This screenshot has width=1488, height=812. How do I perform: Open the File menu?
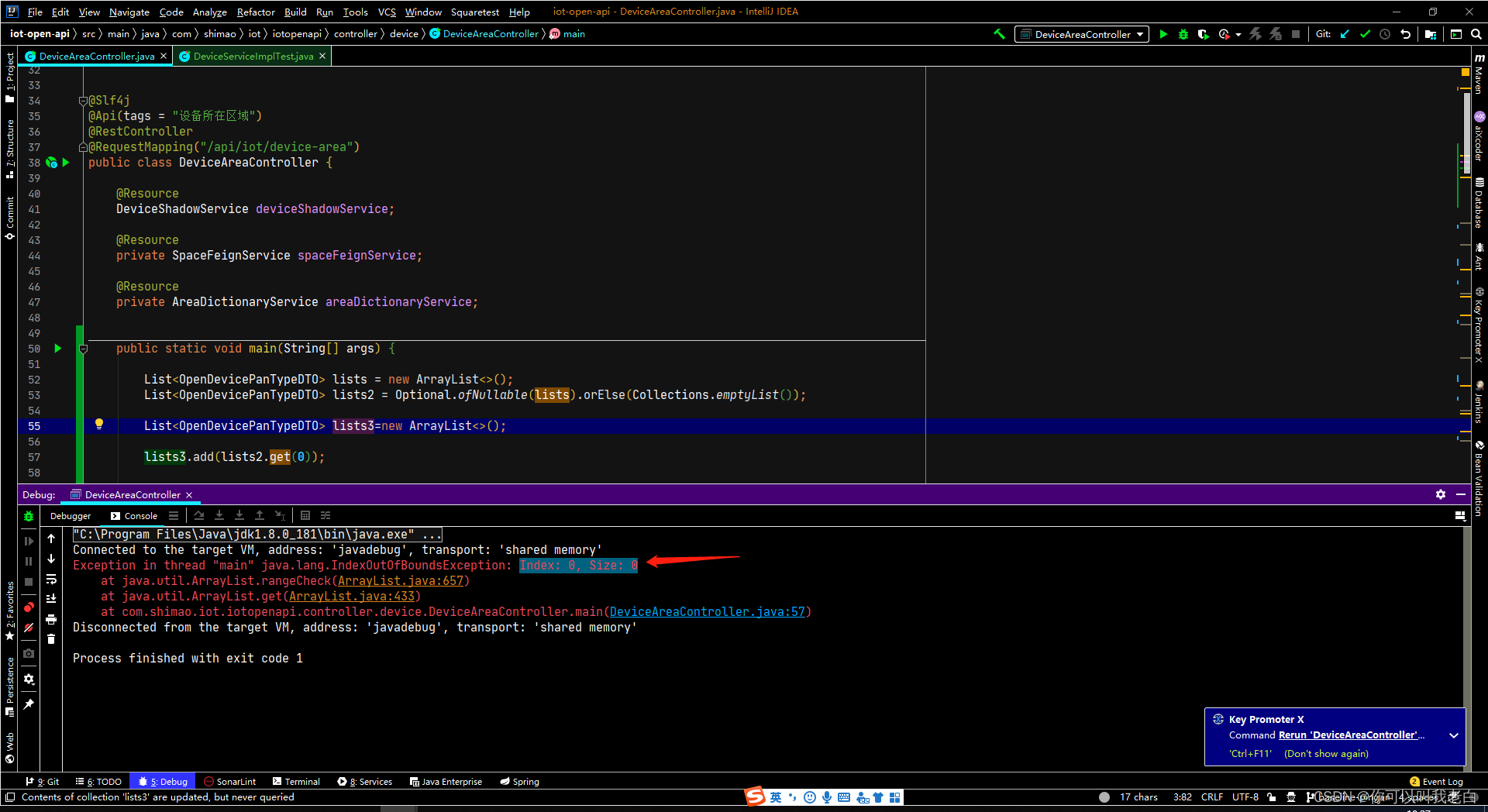pos(35,12)
